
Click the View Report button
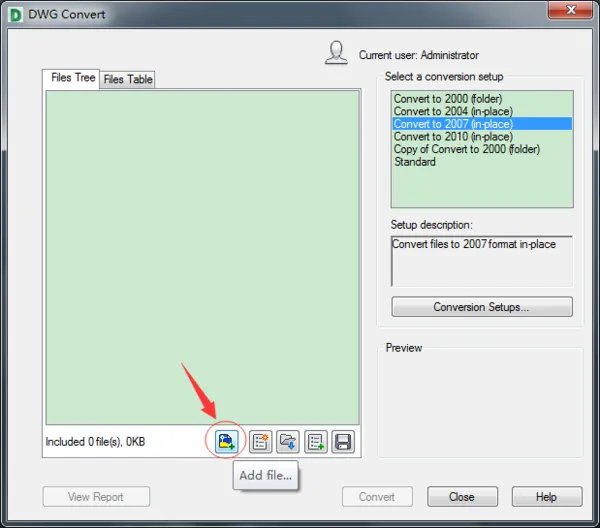[96, 497]
